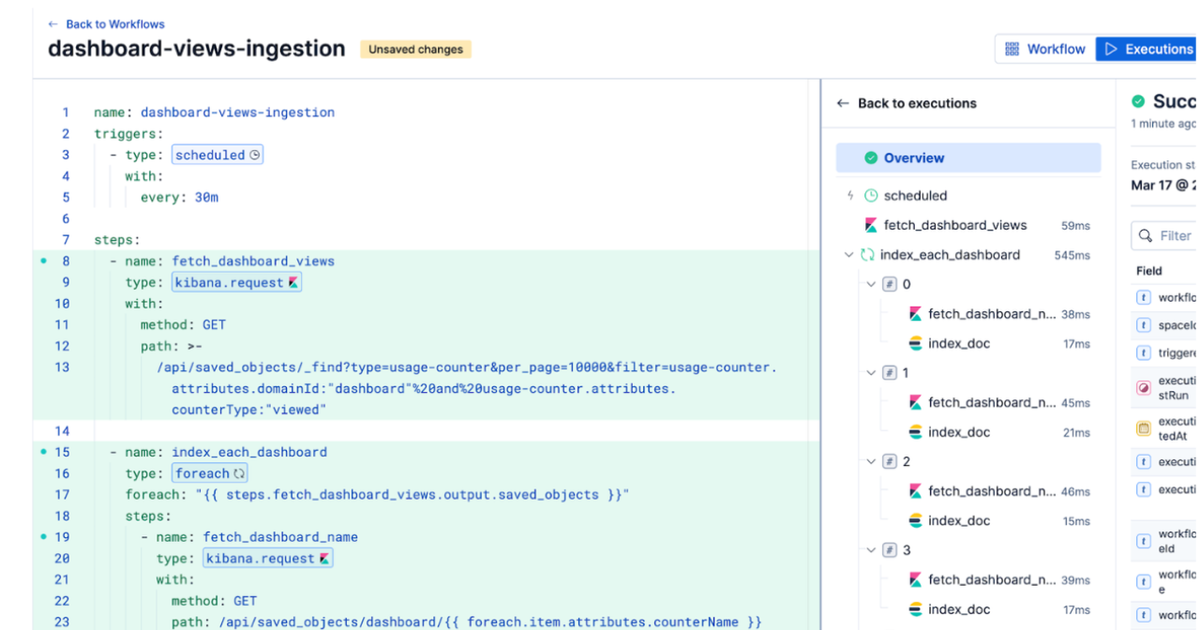This screenshot has height=630, width=1200.
Task: Click the clock icon next to scheduled step in execution list
Action: point(871,196)
